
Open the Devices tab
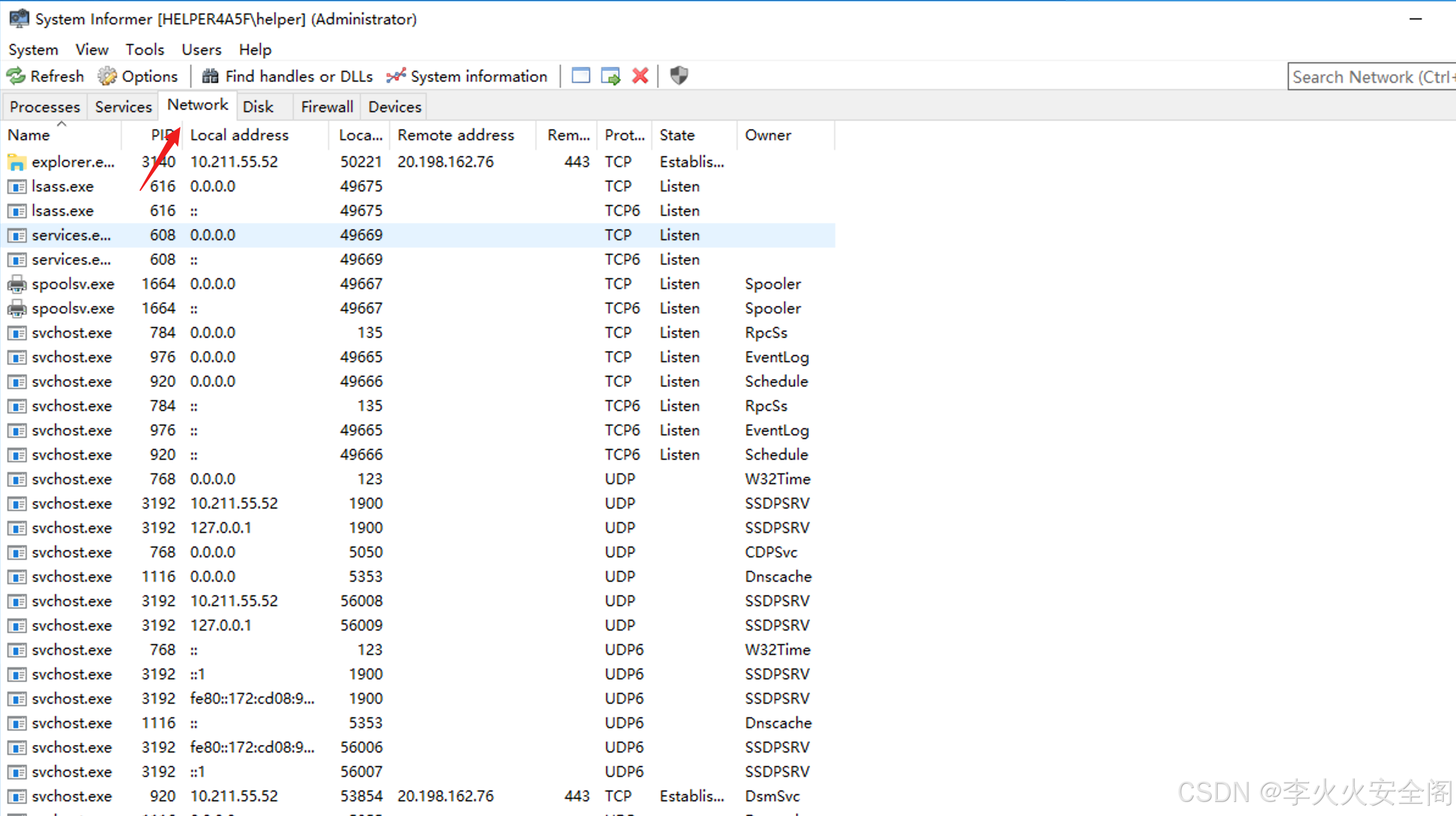pyautogui.click(x=394, y=107)
